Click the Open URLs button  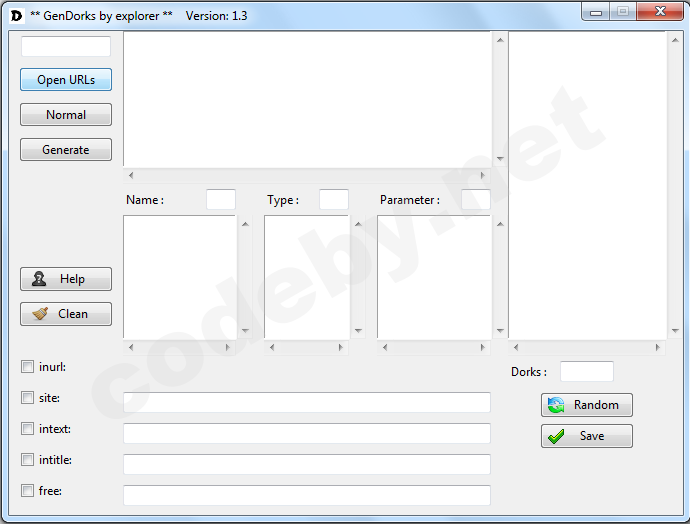[x=66, y=80]
